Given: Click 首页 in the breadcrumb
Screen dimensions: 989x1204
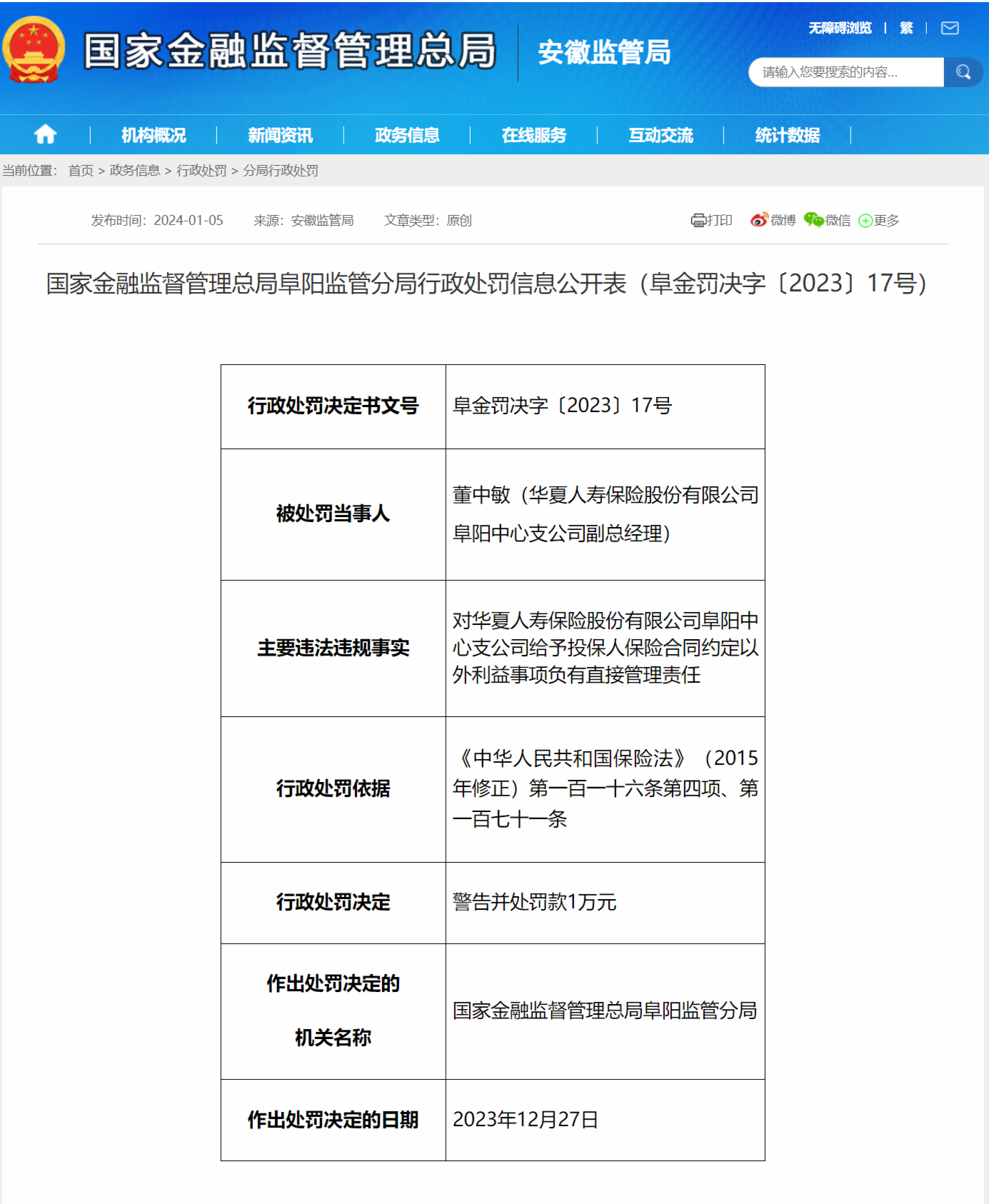Looking at the screenshot, I should pos(81,171).
